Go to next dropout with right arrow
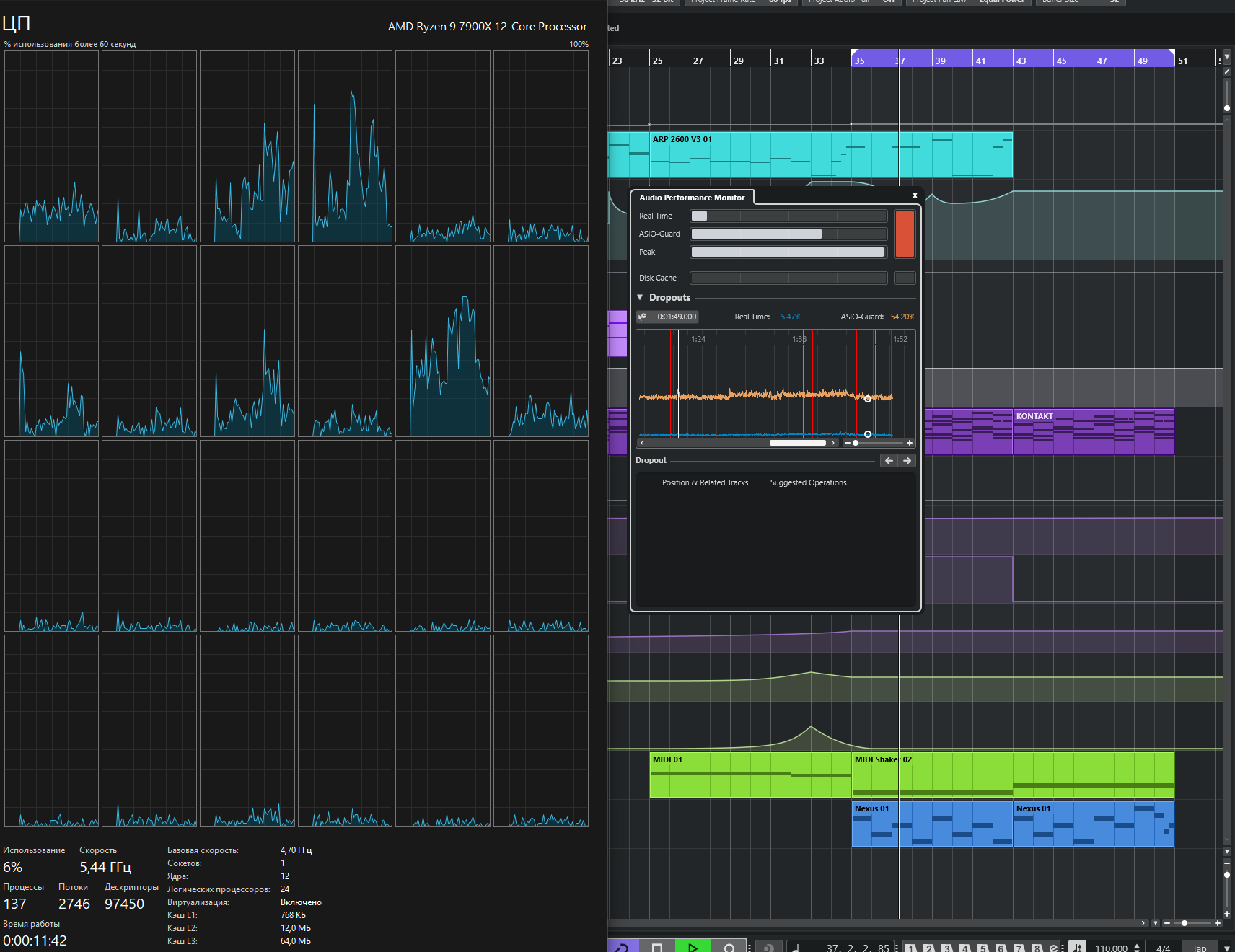The image size is (1235, 952). pyautogui.click(x=907, y=460)
